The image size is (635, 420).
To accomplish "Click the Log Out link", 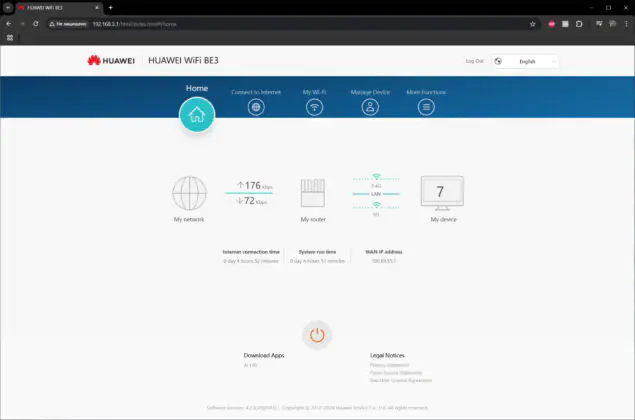I will tap(474, 61).
